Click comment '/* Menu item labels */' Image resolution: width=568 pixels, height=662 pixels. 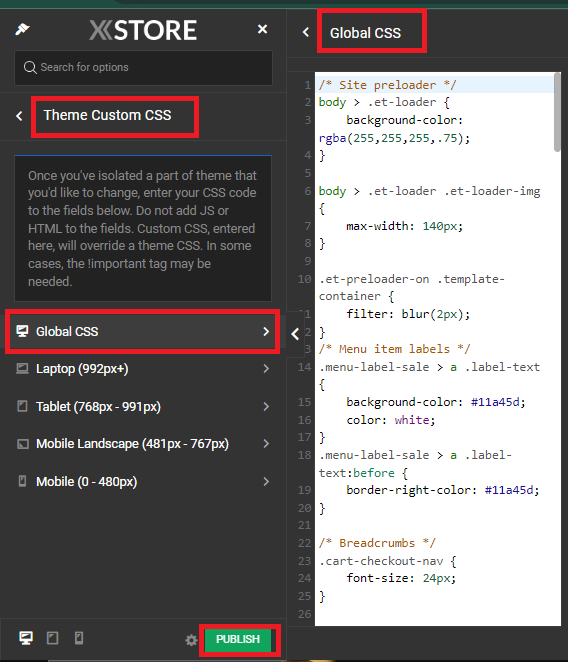coord(394,349)
